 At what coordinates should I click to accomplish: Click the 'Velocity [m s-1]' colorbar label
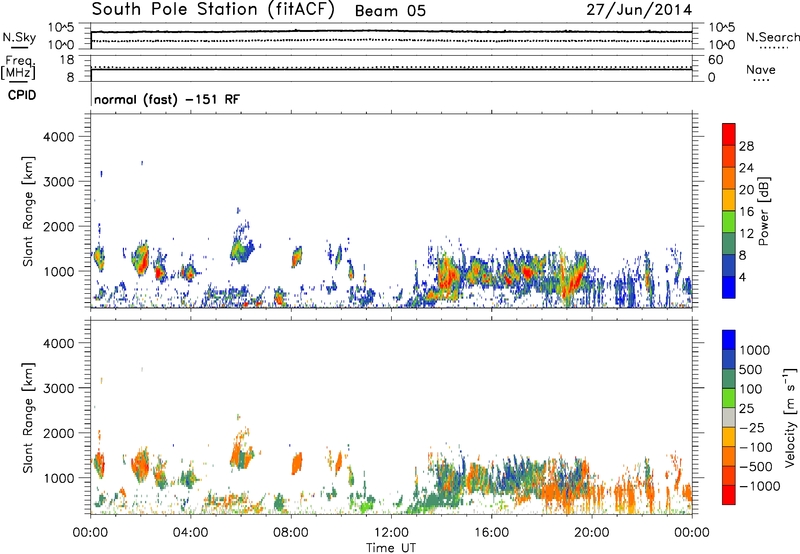pyautogui.click(x=790, y=417)
